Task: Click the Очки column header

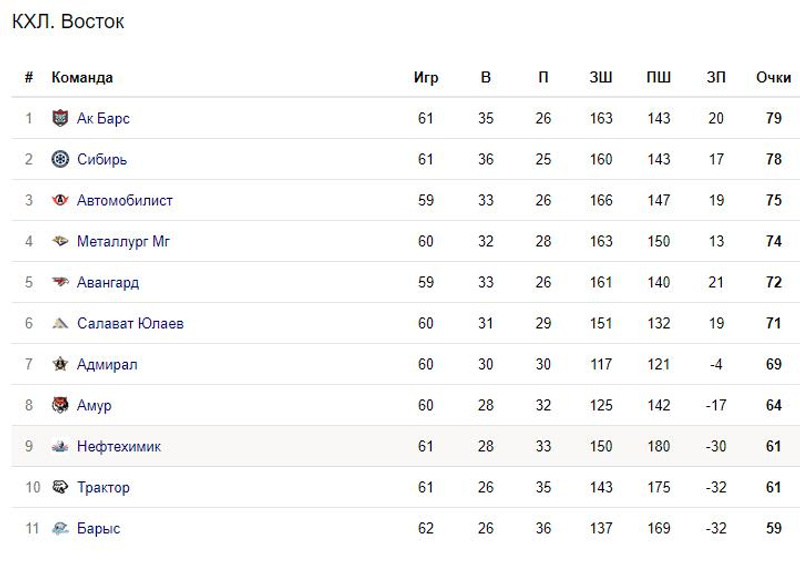Action: pos(773,78)
